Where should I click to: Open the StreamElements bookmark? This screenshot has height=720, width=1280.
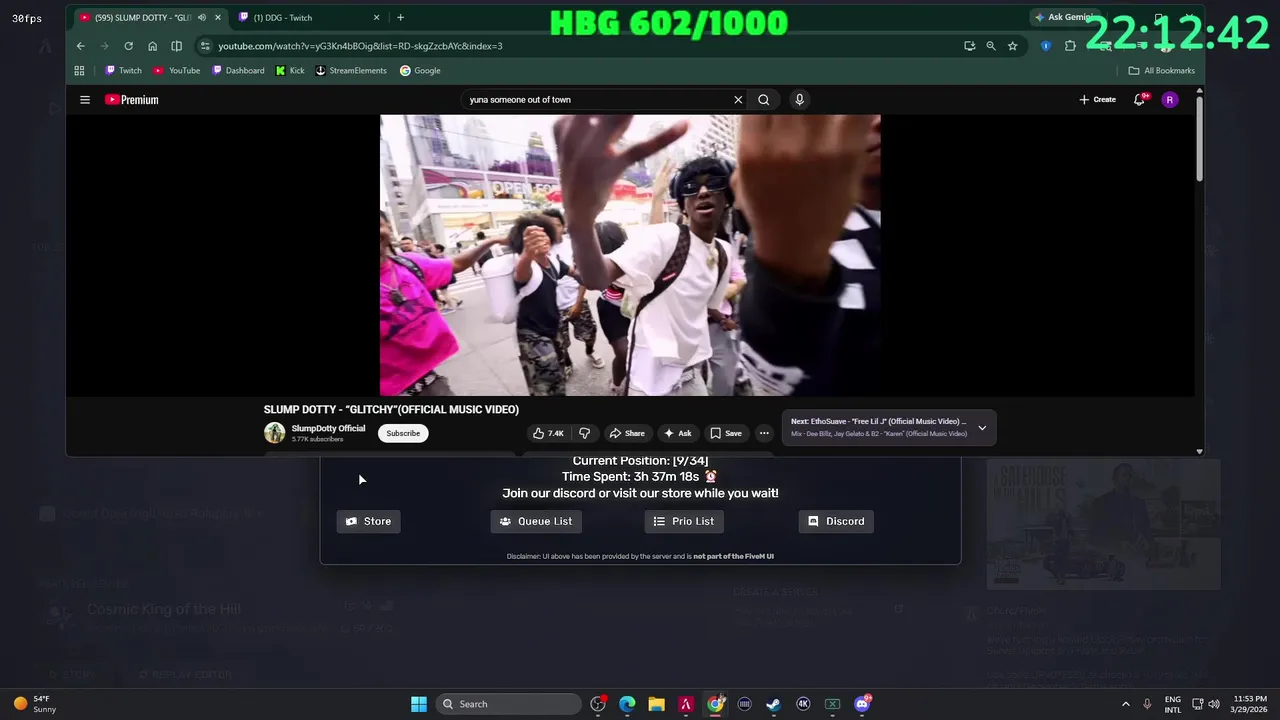coord(351,71)
